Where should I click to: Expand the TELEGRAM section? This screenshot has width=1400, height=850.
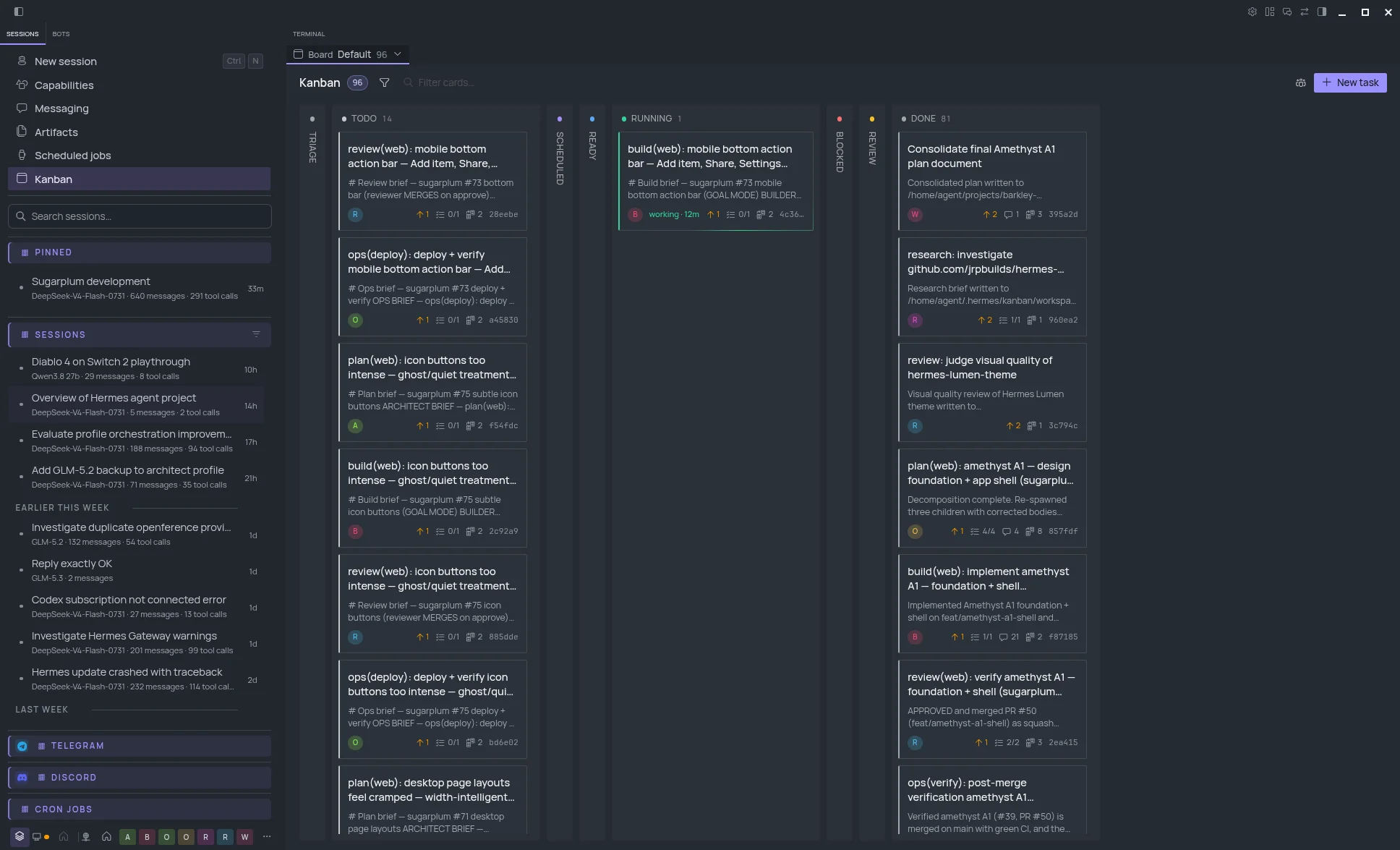click(140, 746)
